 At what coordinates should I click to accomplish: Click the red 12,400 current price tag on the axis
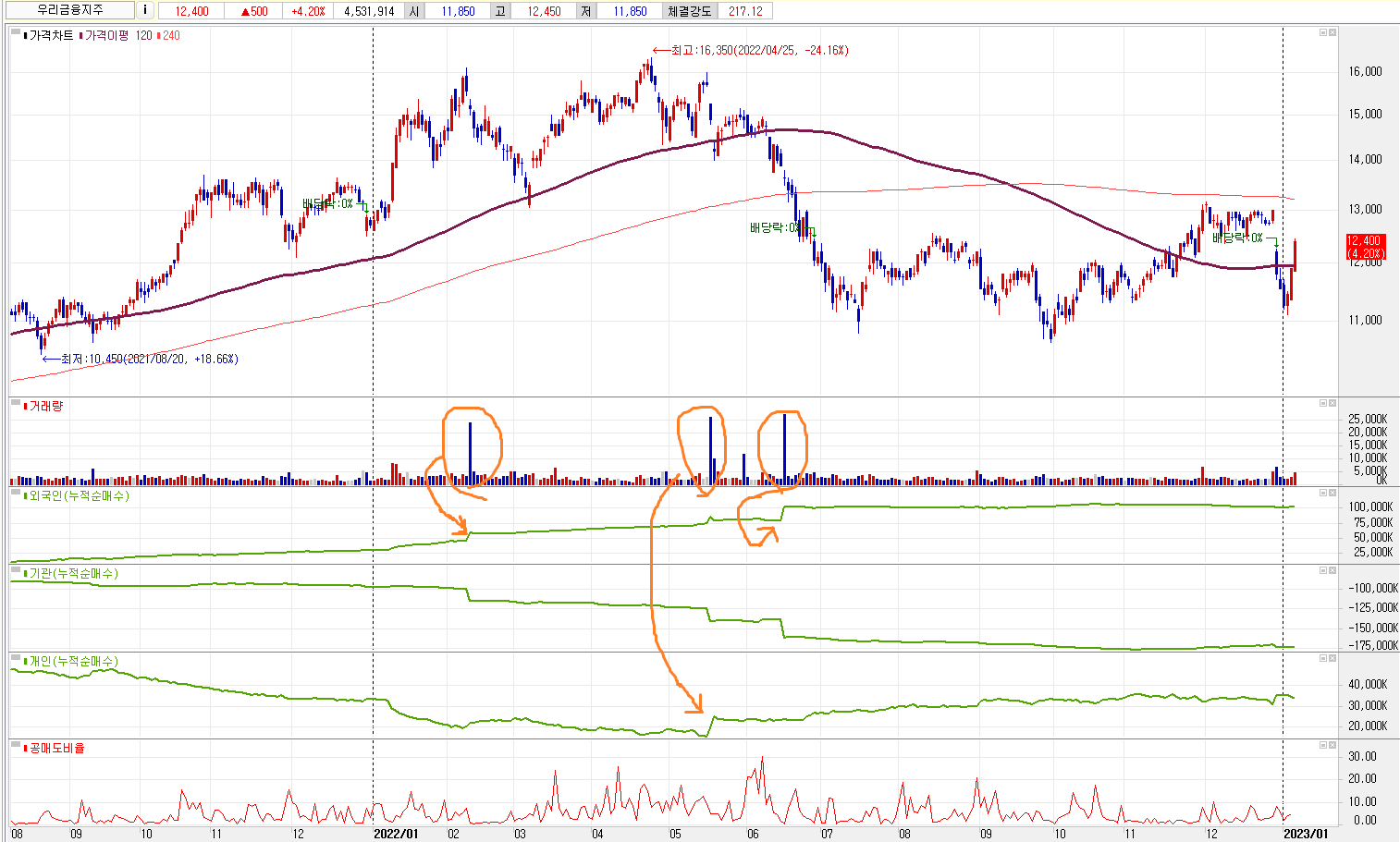pyautogui.click(x=1366, y=246)
